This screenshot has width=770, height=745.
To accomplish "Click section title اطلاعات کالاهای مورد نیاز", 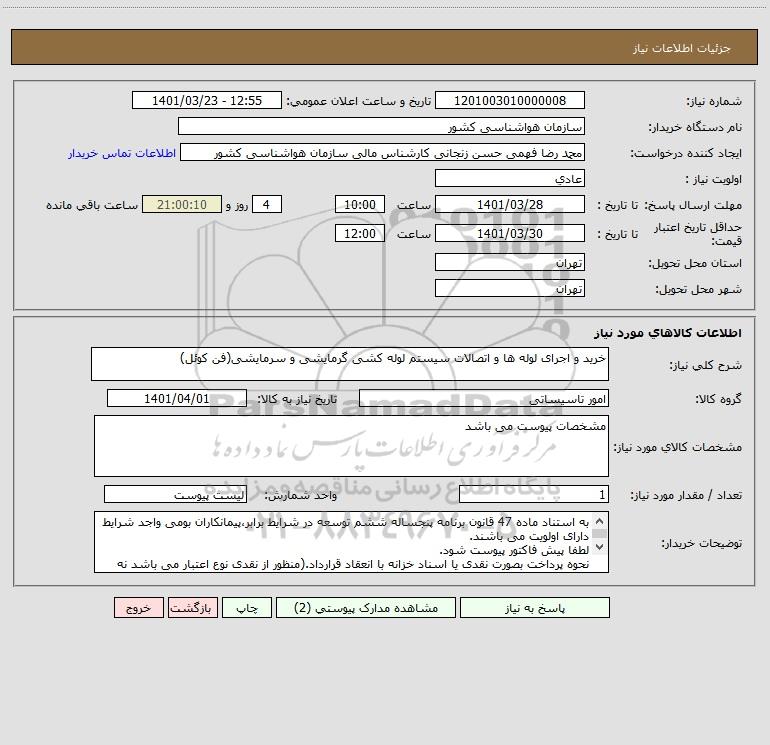I will tap(668, 333).
